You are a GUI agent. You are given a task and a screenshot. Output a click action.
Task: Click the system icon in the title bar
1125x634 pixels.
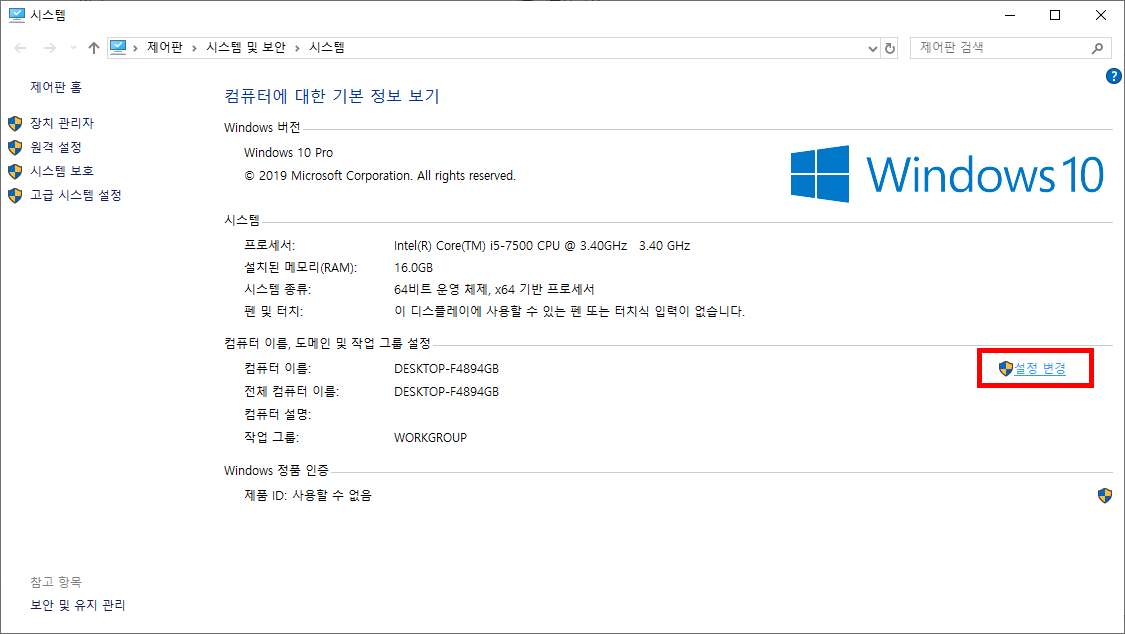tap(17, 15)
